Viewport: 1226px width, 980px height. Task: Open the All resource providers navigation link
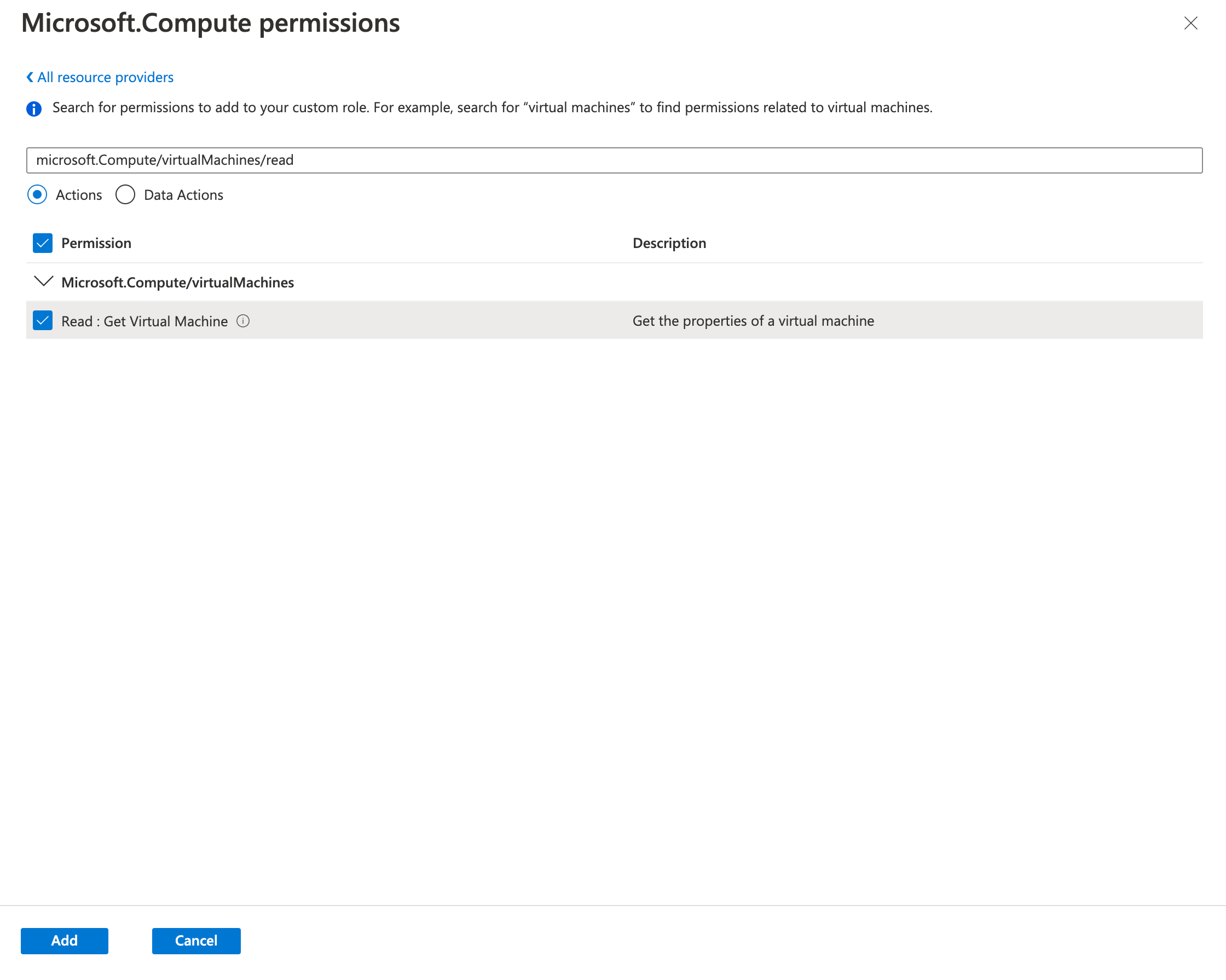click(100, 77)
